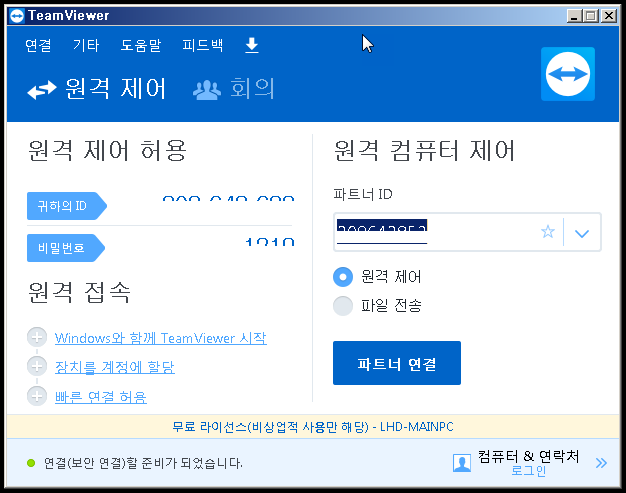Open the Windows와 함께 TeamViewer 시작 link
626x493 pixels.
(x=160, y=338)
